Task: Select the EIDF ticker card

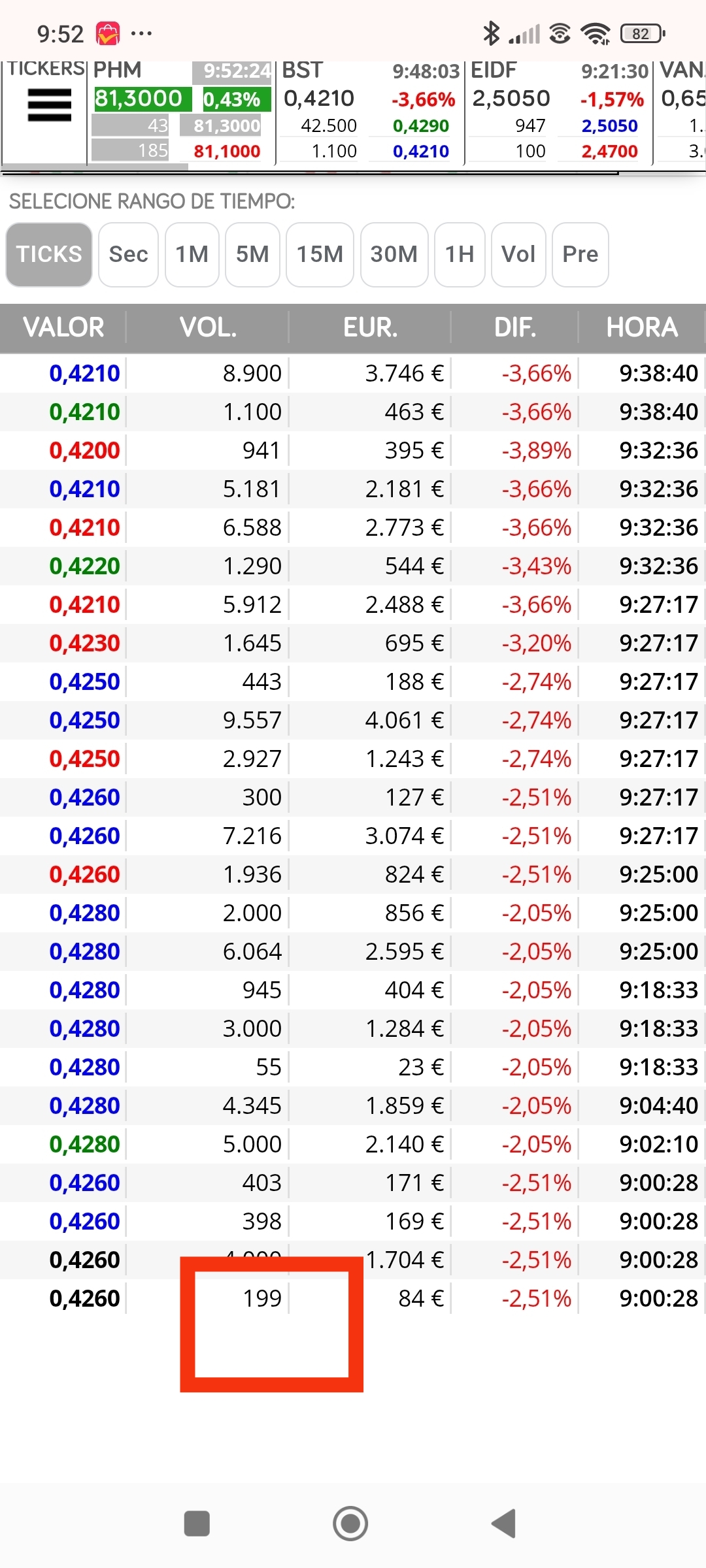Action: (559, 111)
